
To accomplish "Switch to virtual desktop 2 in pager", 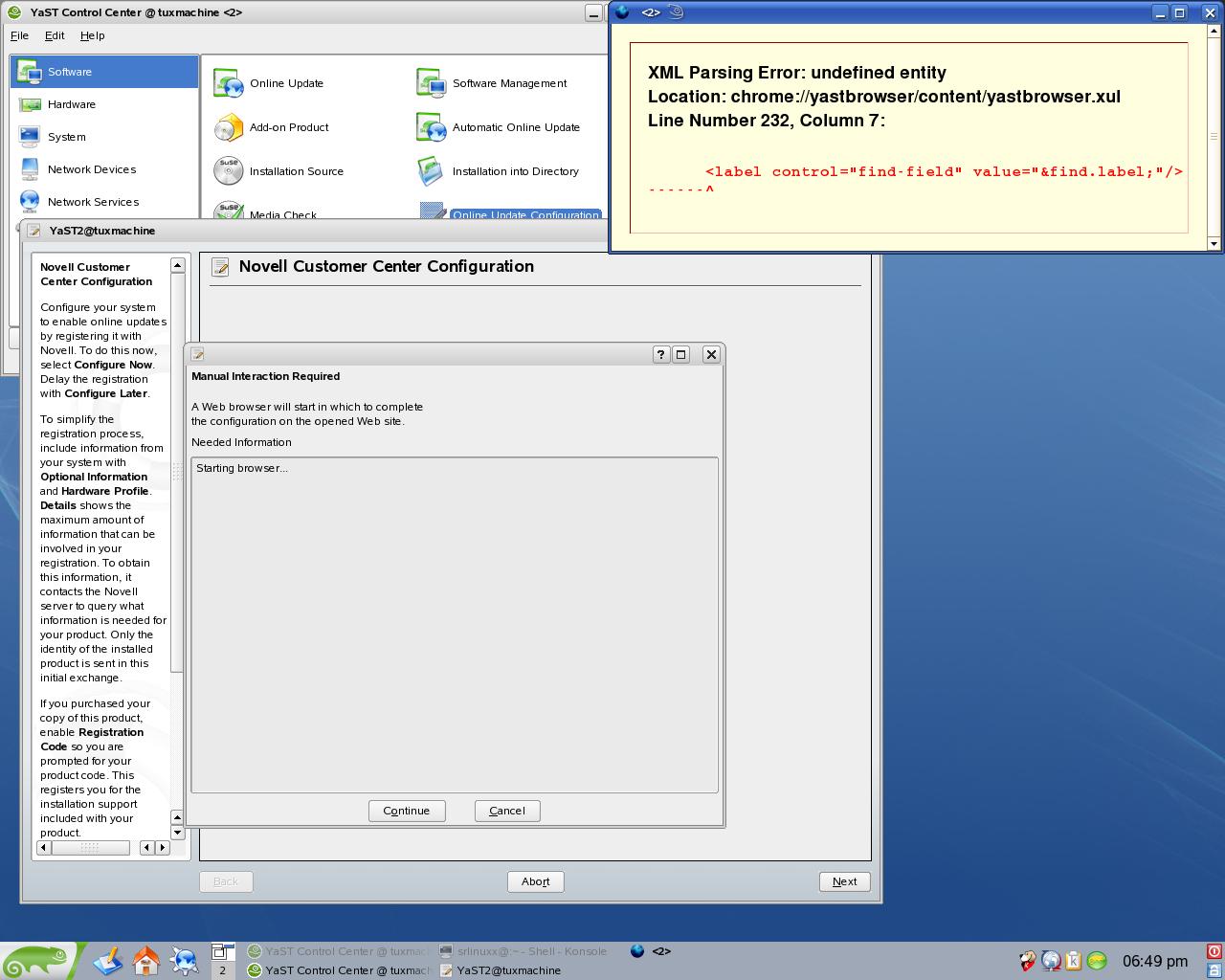I will (222, 970).
